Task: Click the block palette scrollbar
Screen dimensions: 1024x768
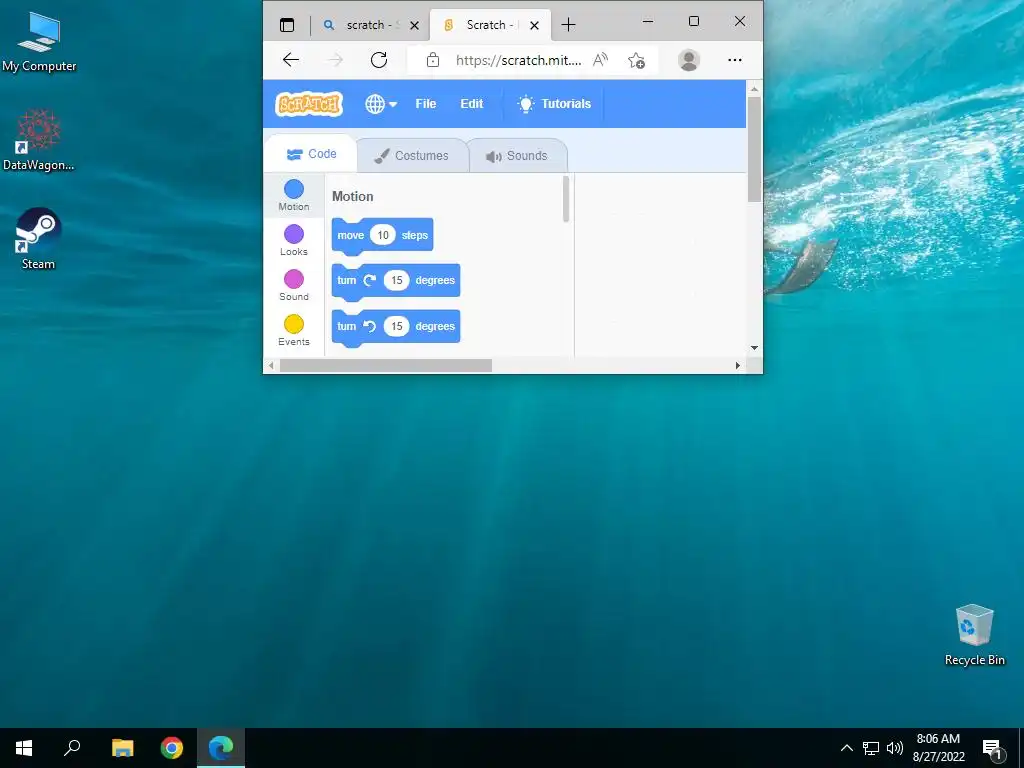Action: [566, 199]
